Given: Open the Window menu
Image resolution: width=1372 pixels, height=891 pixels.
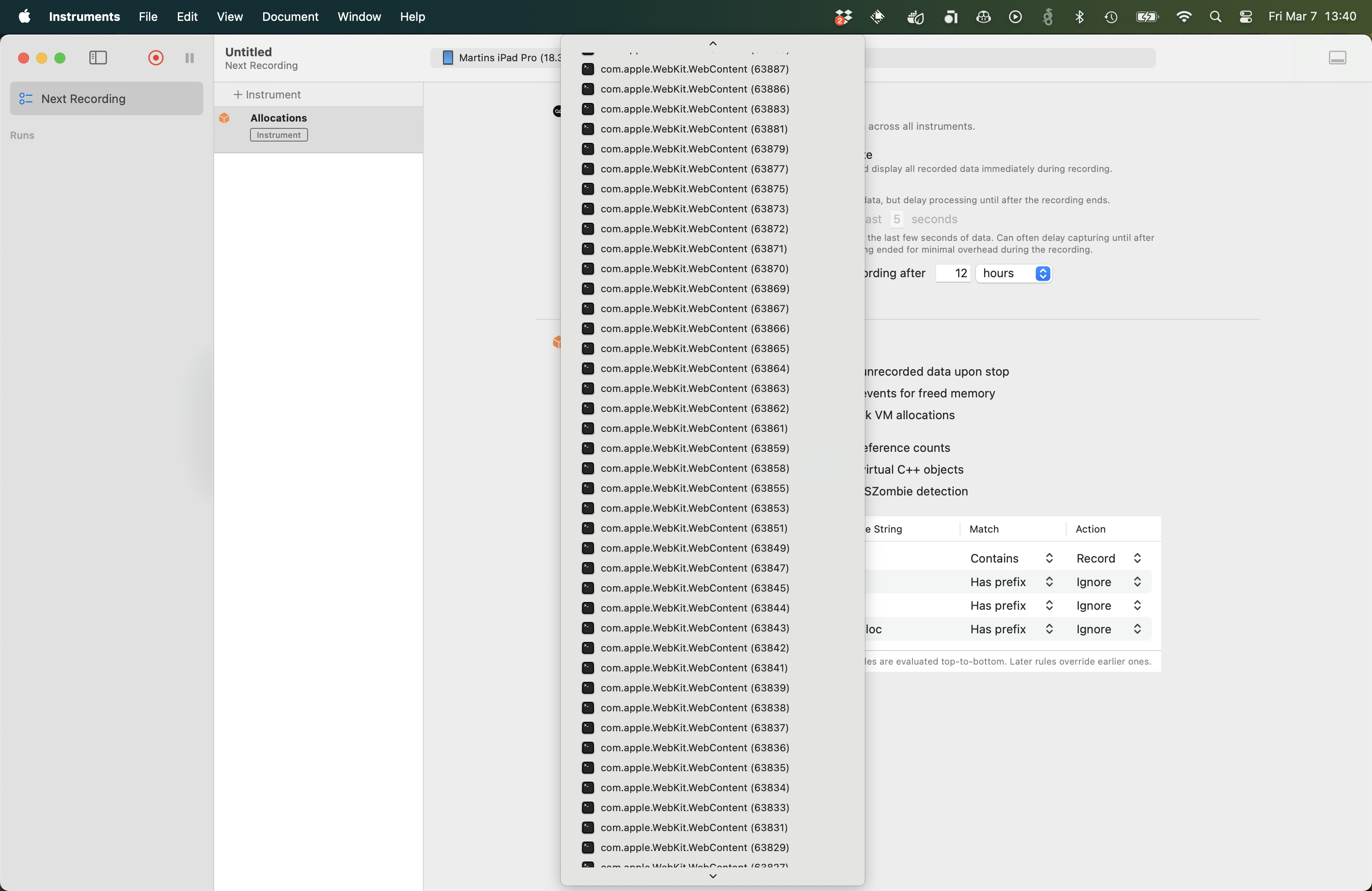Looking at the screenshot, I should pyautogui.click(x=359, y=17).
